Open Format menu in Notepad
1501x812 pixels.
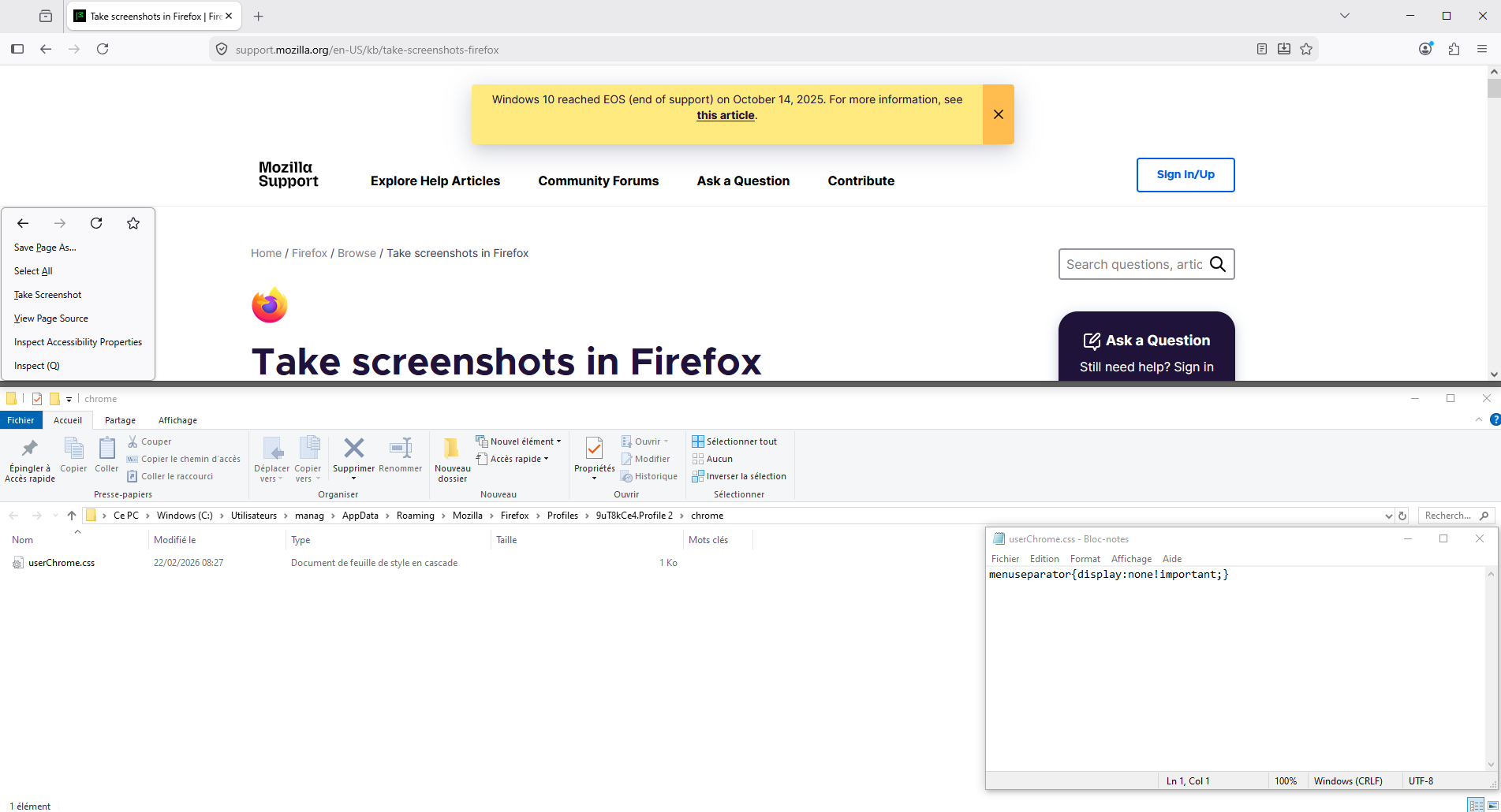click(x=1085, y=559)
